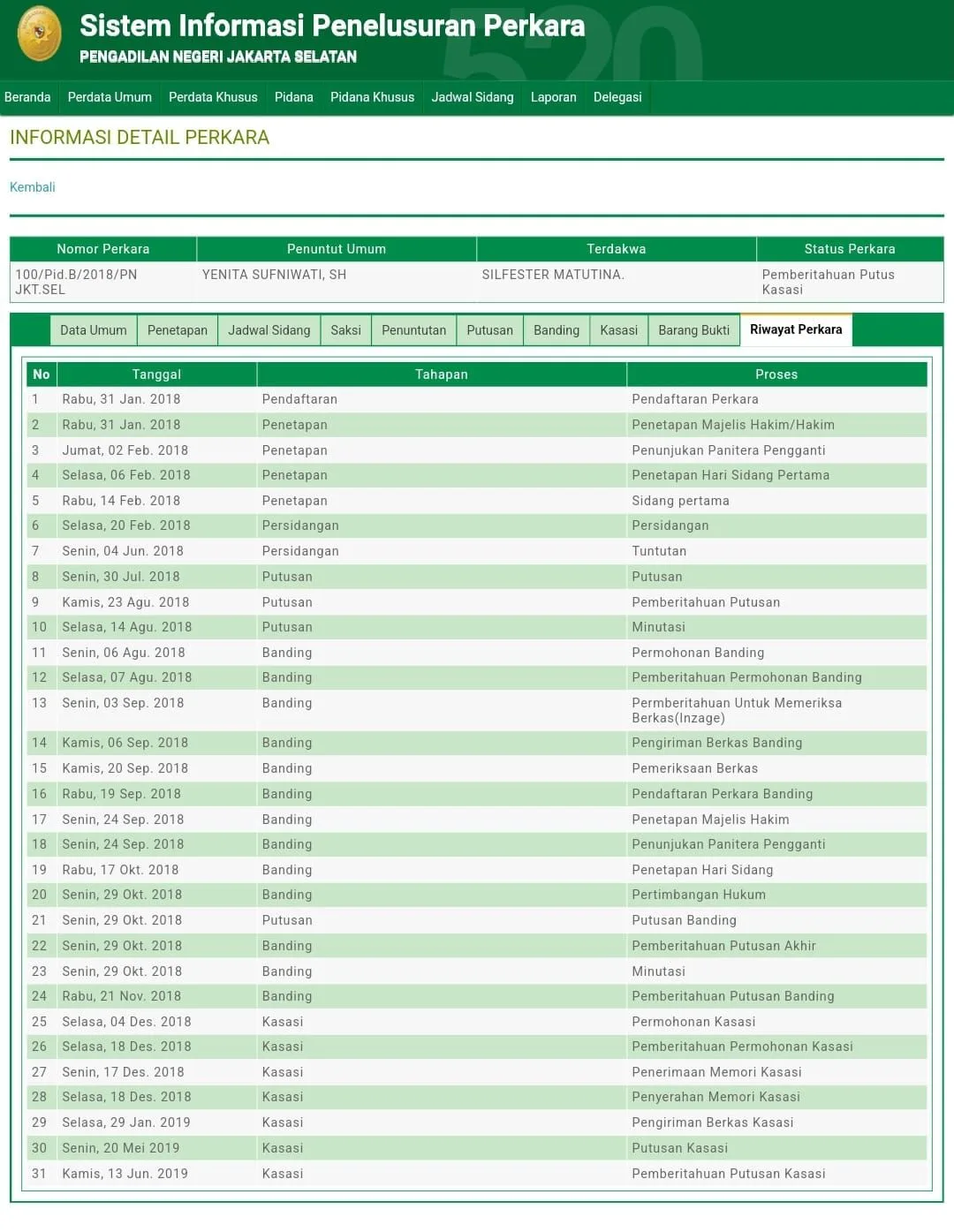Switch to the Kasasi tab
954x1232 pixels.
pos(618,330)
